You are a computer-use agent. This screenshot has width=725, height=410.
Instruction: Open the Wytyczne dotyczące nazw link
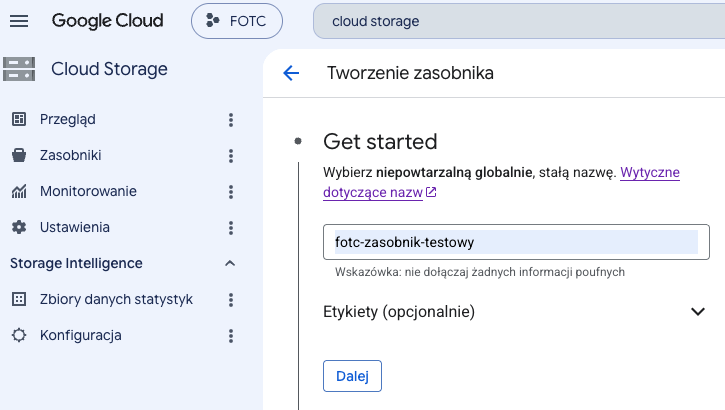tap(373, 192)
